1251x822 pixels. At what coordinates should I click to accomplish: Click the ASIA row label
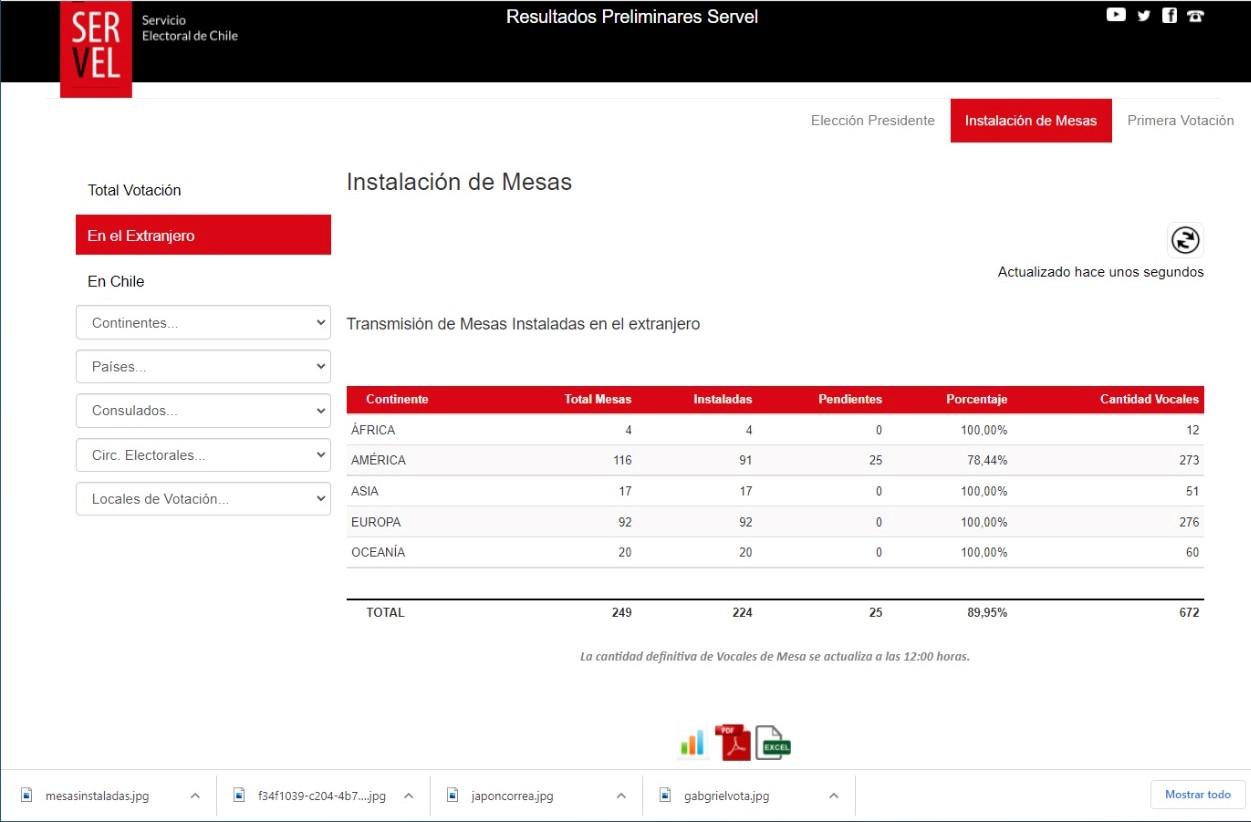365,492
